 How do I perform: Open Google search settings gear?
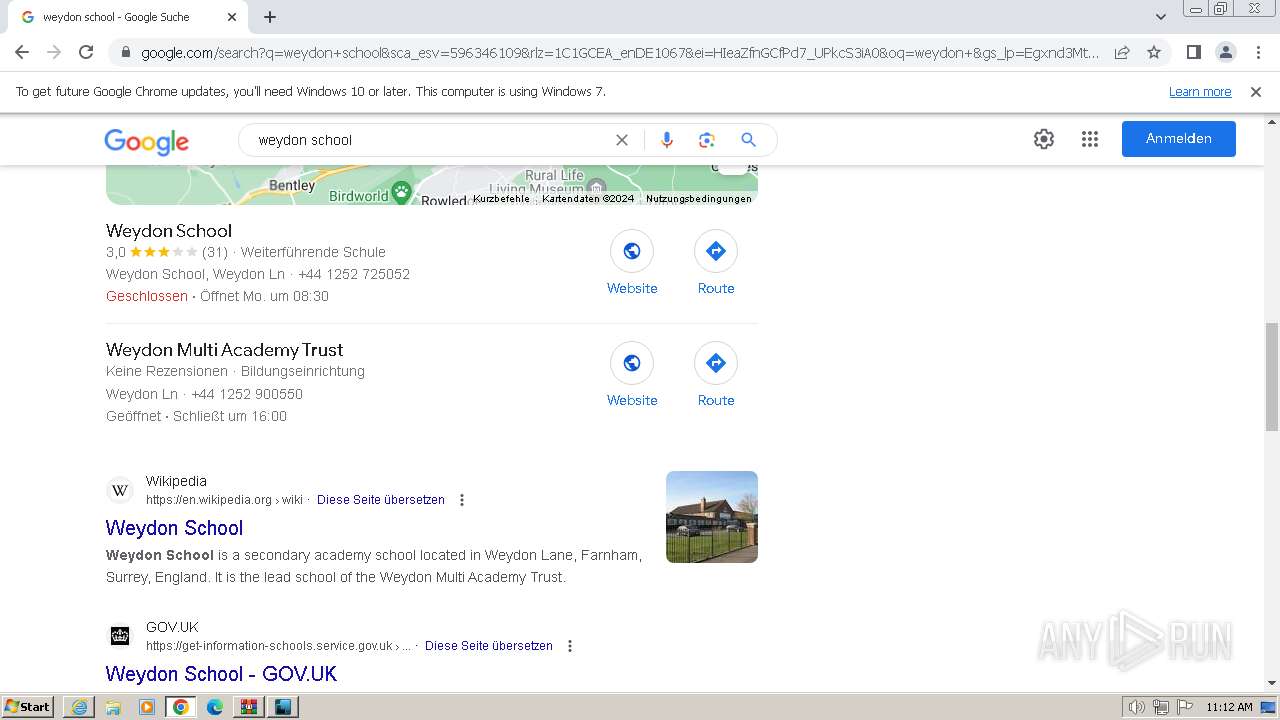pos(1044,139)
